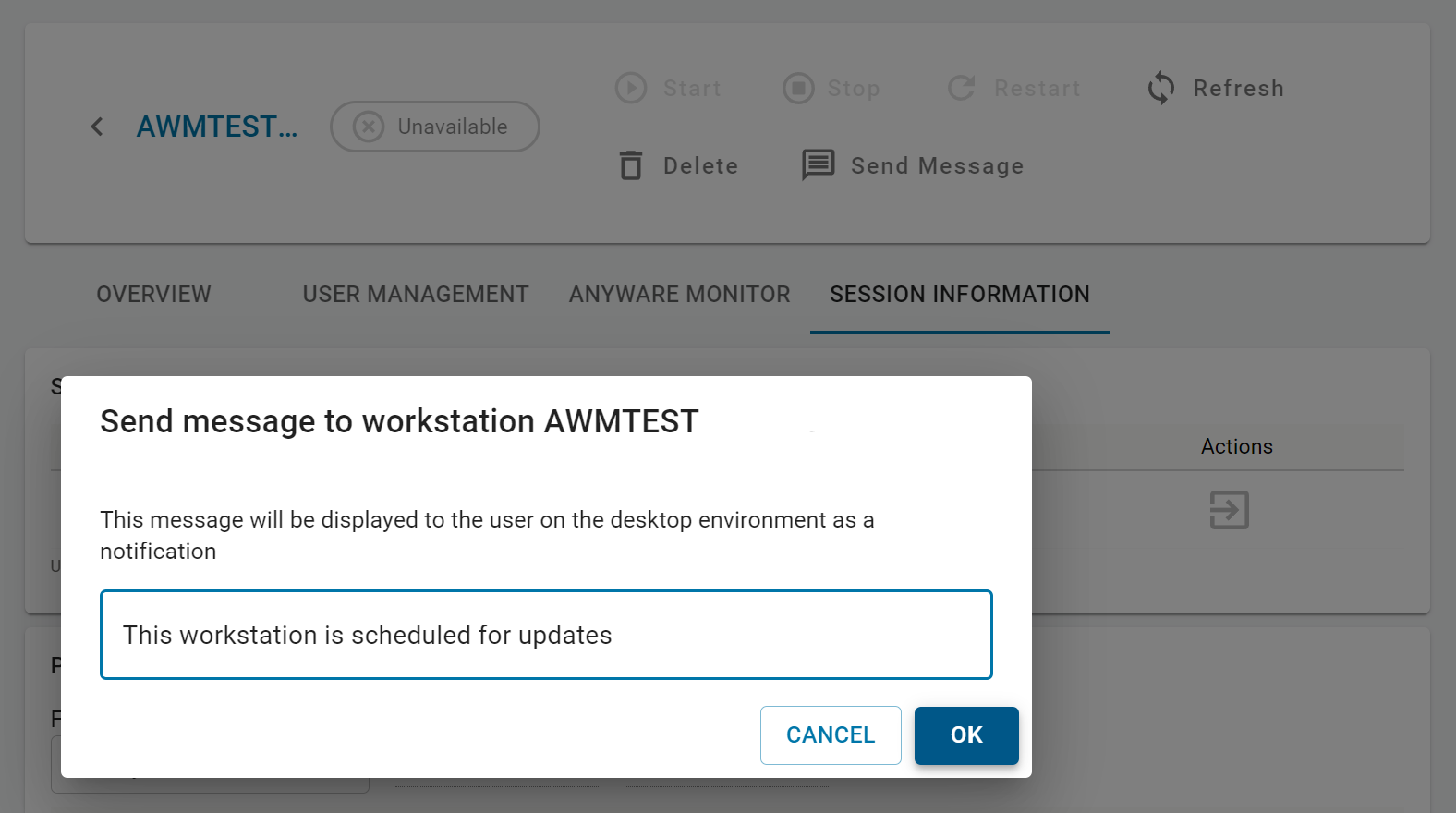Click the Stop square icon

(x=798, y=88)
